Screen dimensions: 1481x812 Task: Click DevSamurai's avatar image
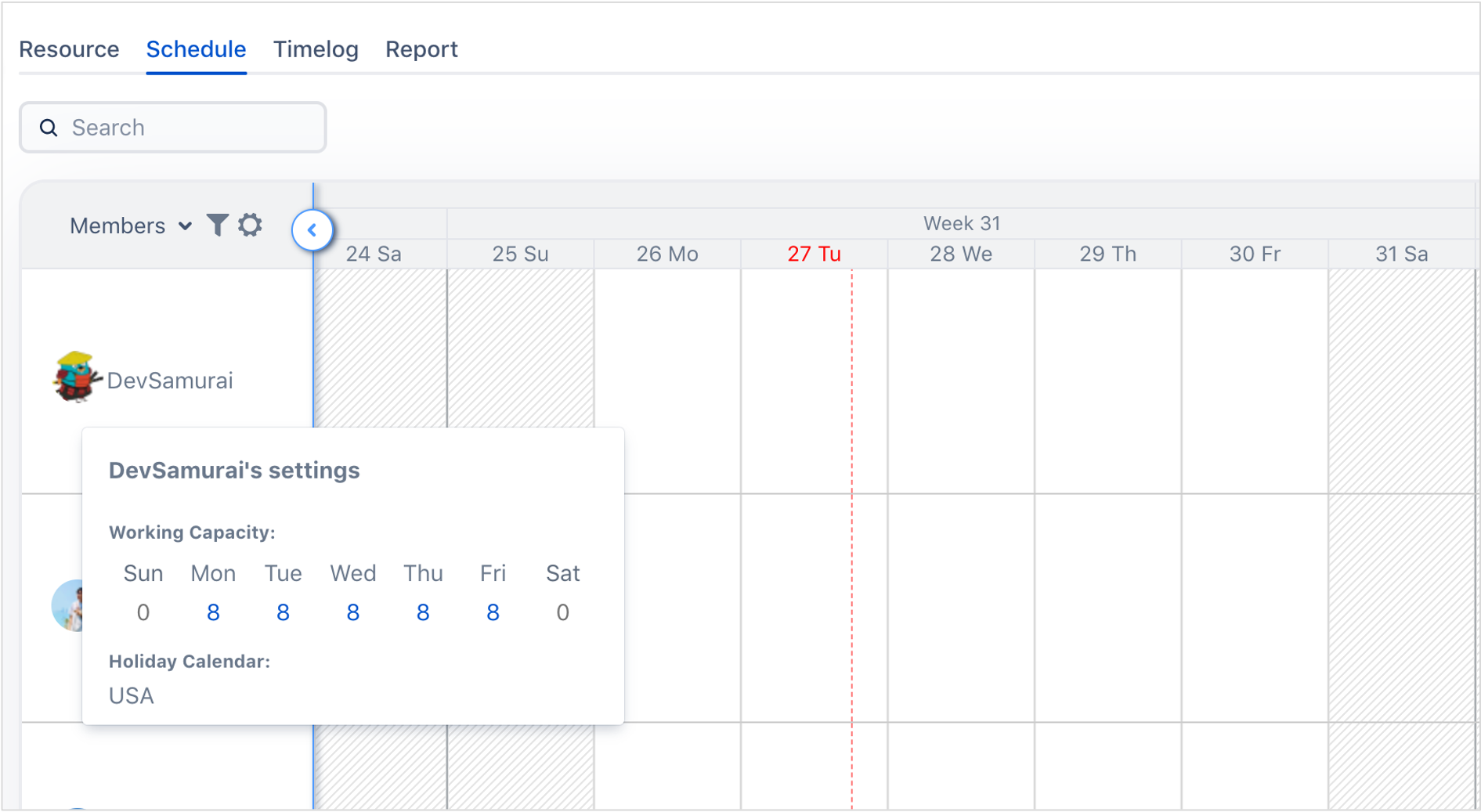click(75, 377)
